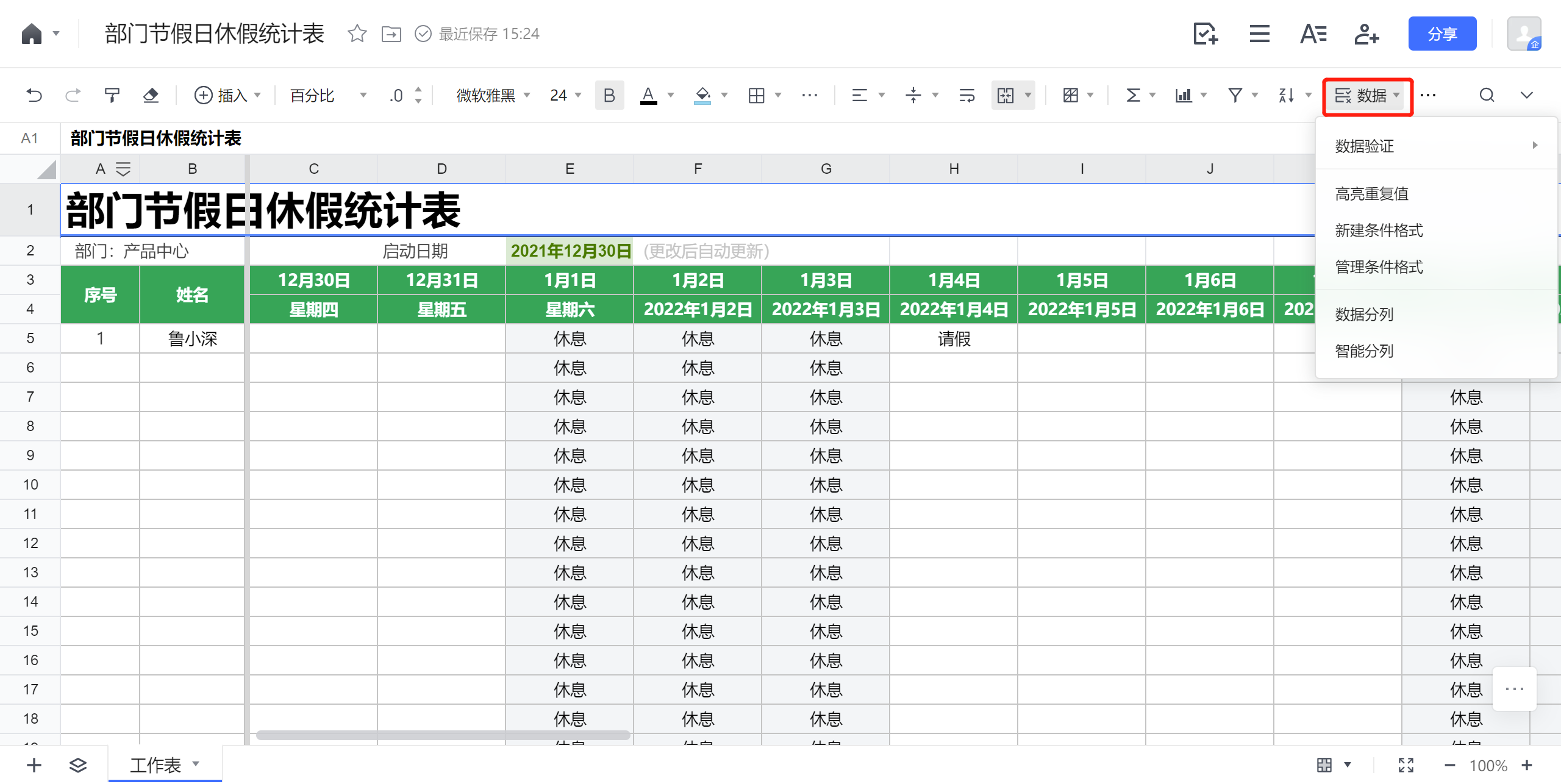Toggle bold formatting button

(x=609, y=95)
